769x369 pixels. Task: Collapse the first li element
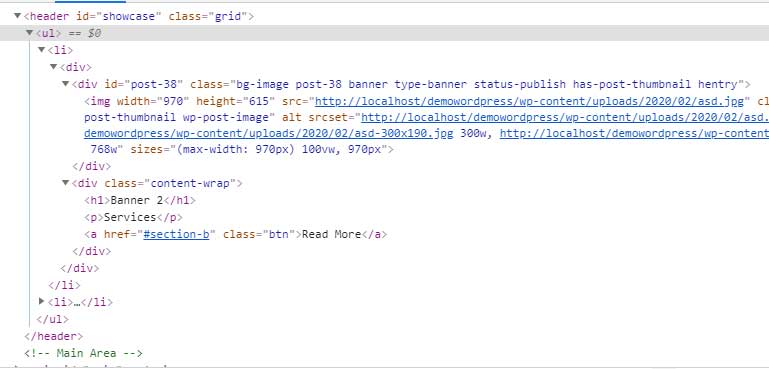[x=42, y=50]
